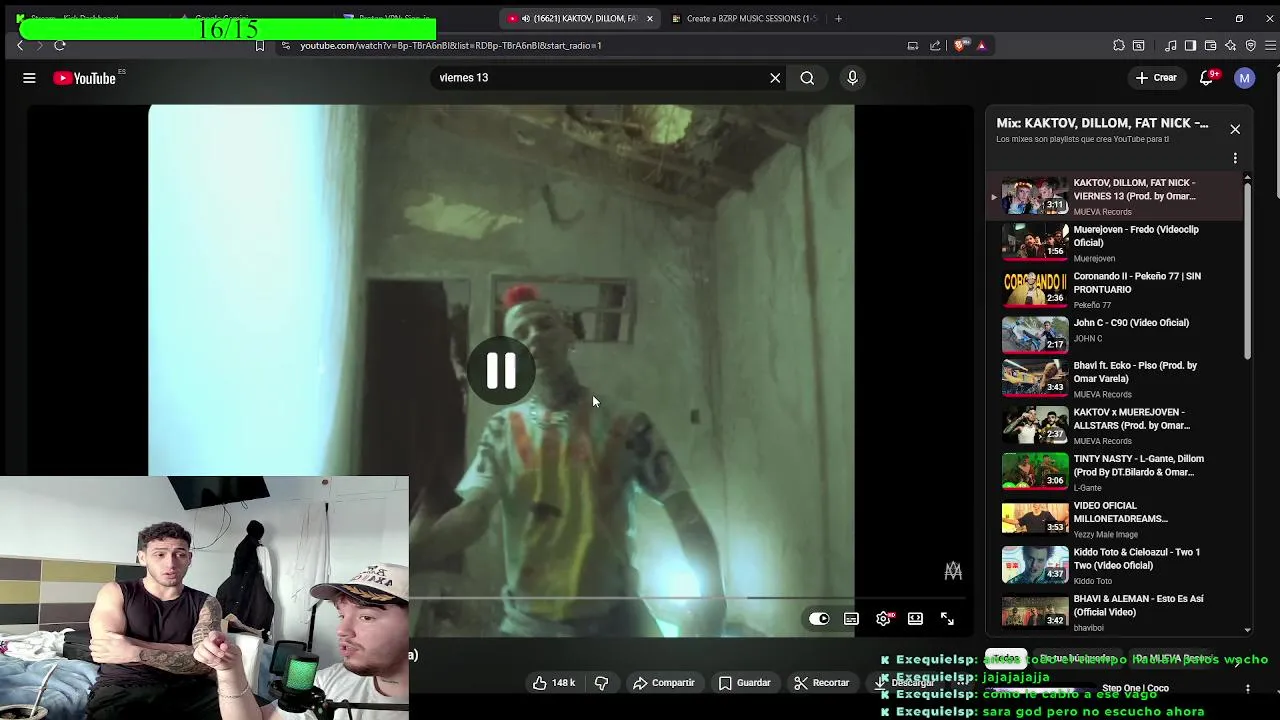Open the YouTube hamburger guide menu
1280x720 pixels.
tap(29, 78)
